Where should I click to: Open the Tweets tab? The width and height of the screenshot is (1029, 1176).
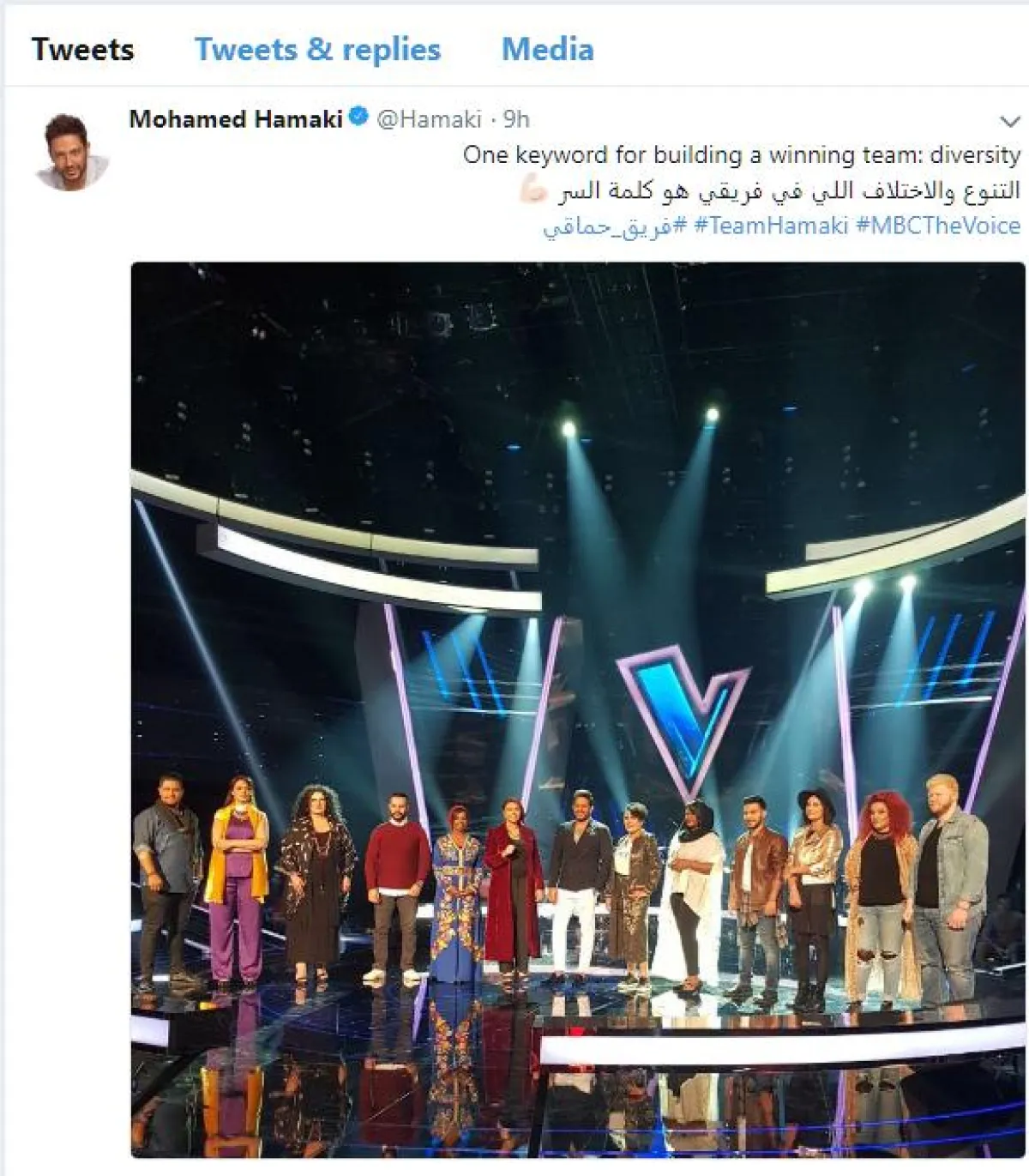[82, 50]
